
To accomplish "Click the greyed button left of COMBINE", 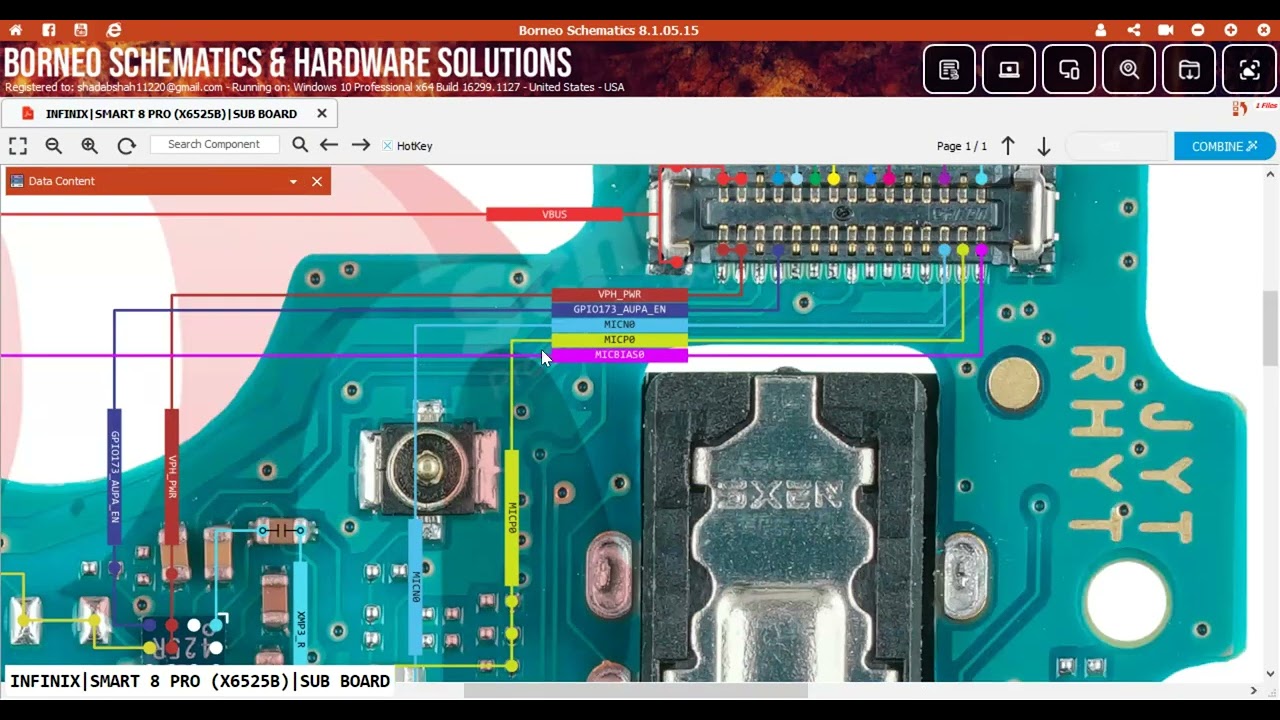I will tap(1117, 146).
